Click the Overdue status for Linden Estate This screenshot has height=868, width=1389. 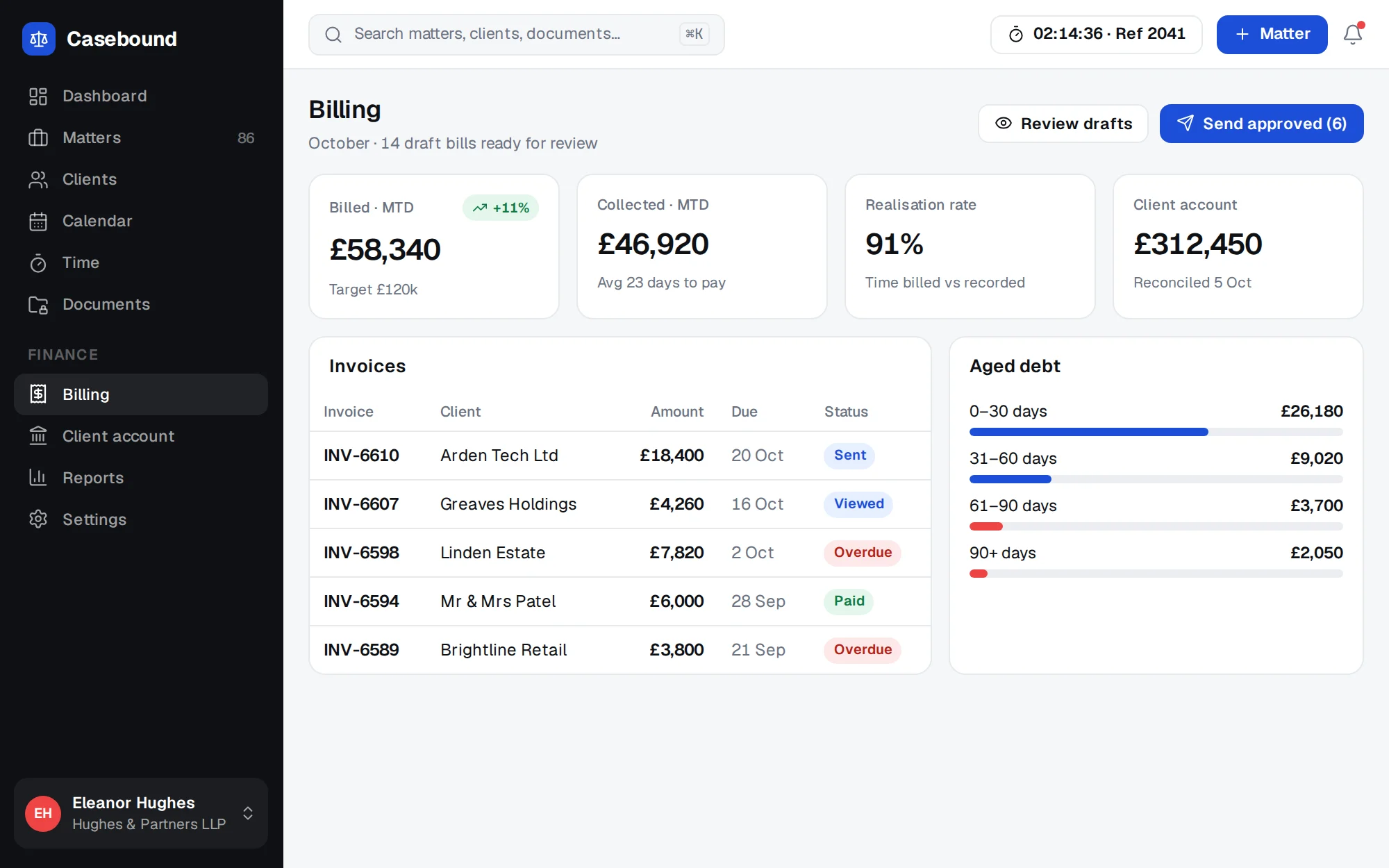863,553
